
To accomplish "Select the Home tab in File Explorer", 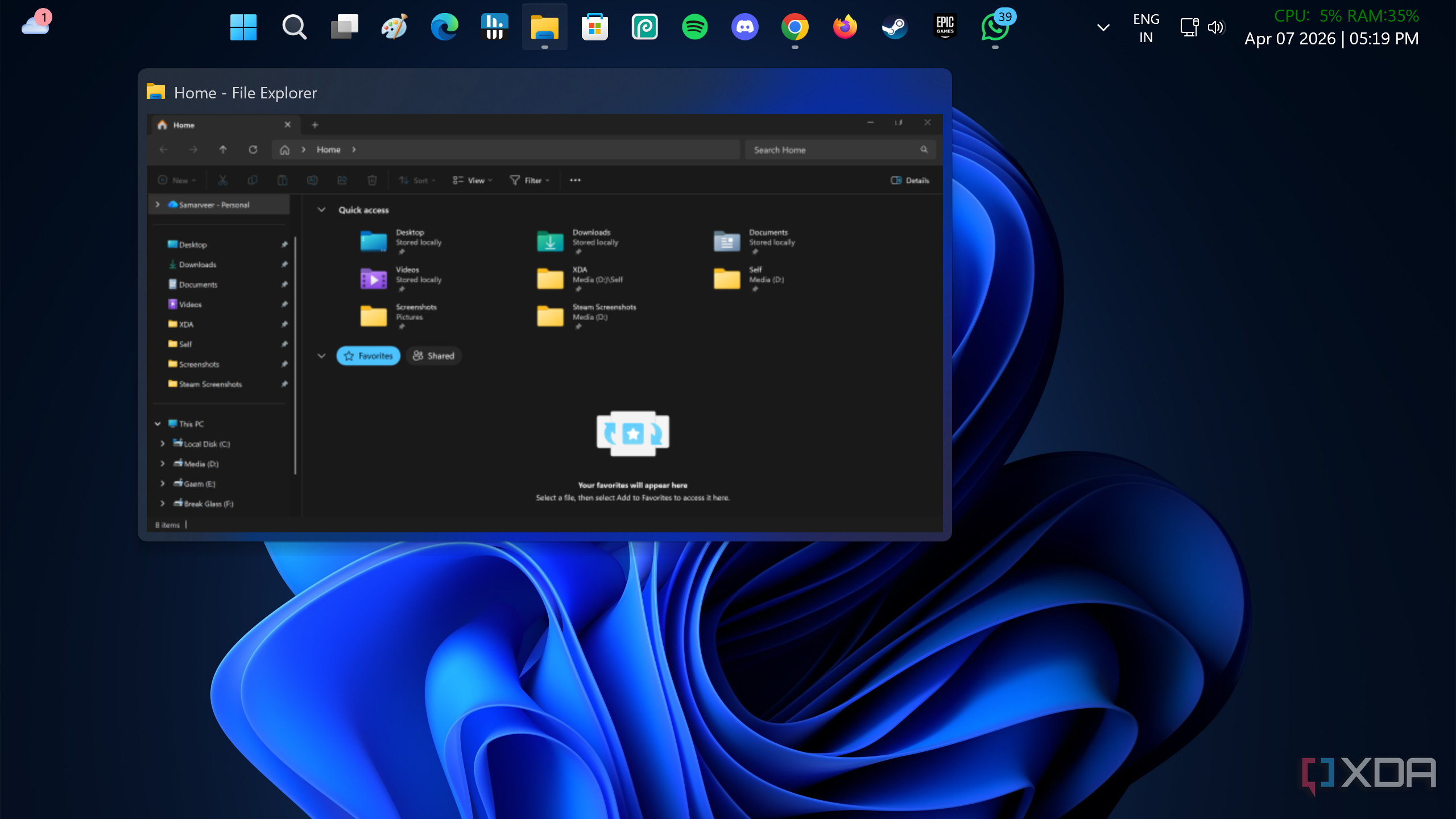I will pyautogui.click(x=225, y=125).
